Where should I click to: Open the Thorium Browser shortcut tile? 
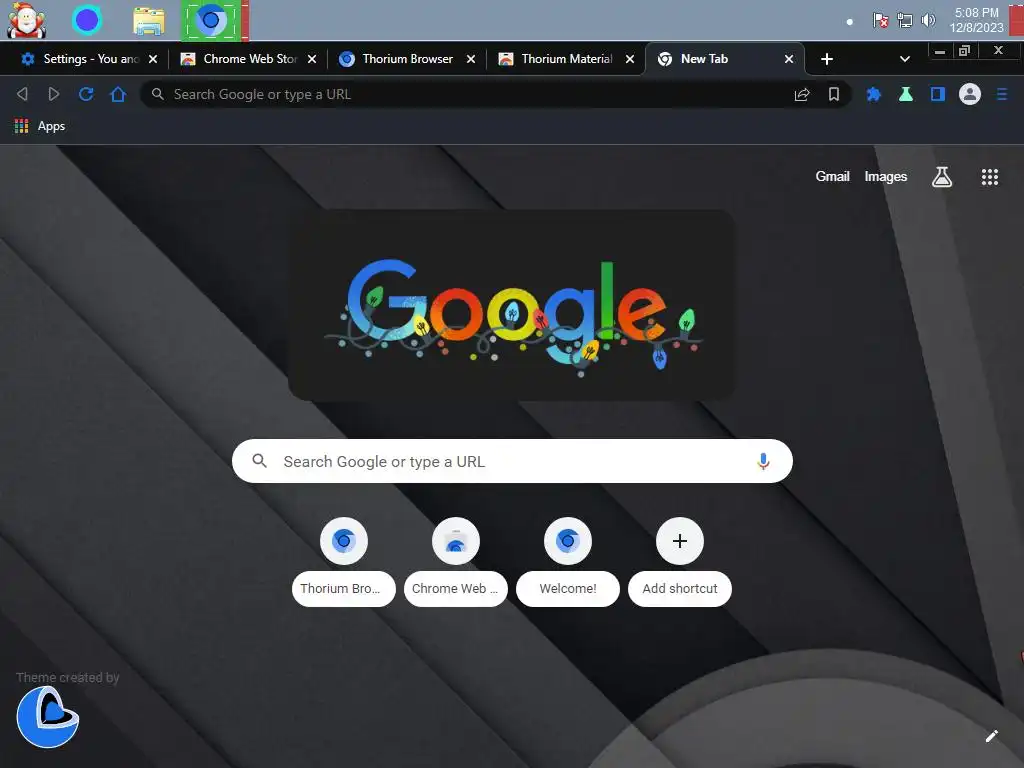tap(344, 562)
